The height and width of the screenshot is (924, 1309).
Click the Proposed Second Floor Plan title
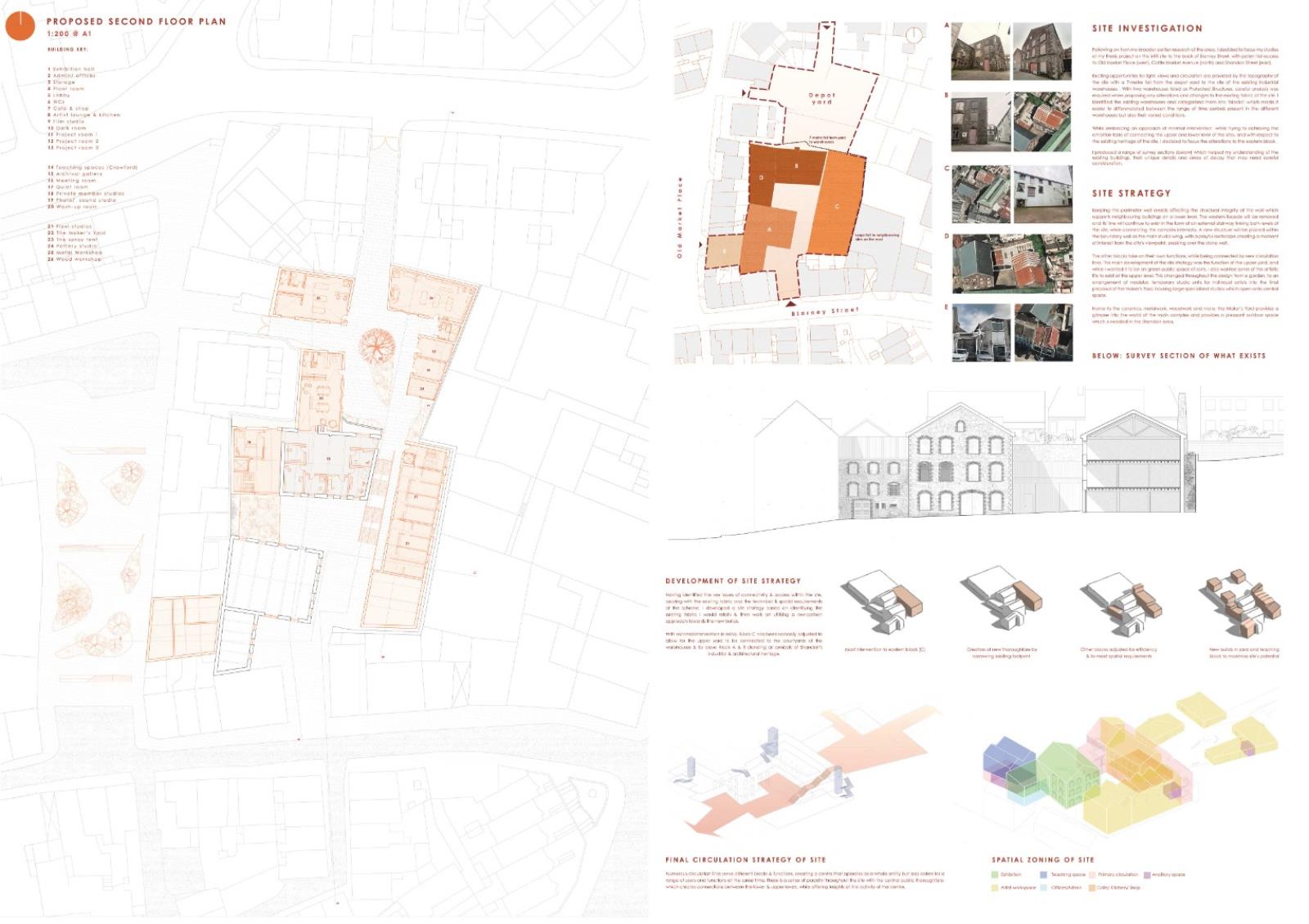136,21
